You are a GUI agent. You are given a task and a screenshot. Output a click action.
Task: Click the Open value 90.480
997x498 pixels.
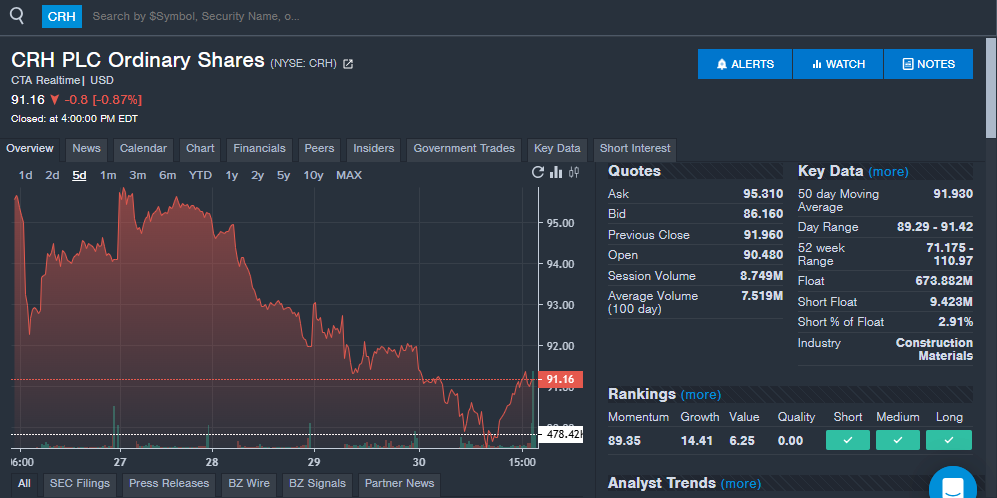click(763, 255)
